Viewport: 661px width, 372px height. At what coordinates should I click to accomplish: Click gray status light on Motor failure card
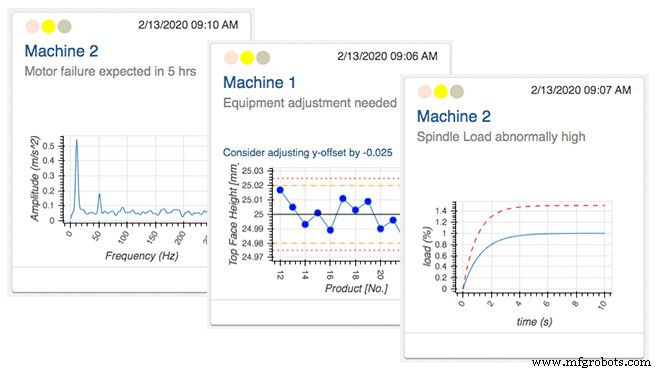point(64,26)
